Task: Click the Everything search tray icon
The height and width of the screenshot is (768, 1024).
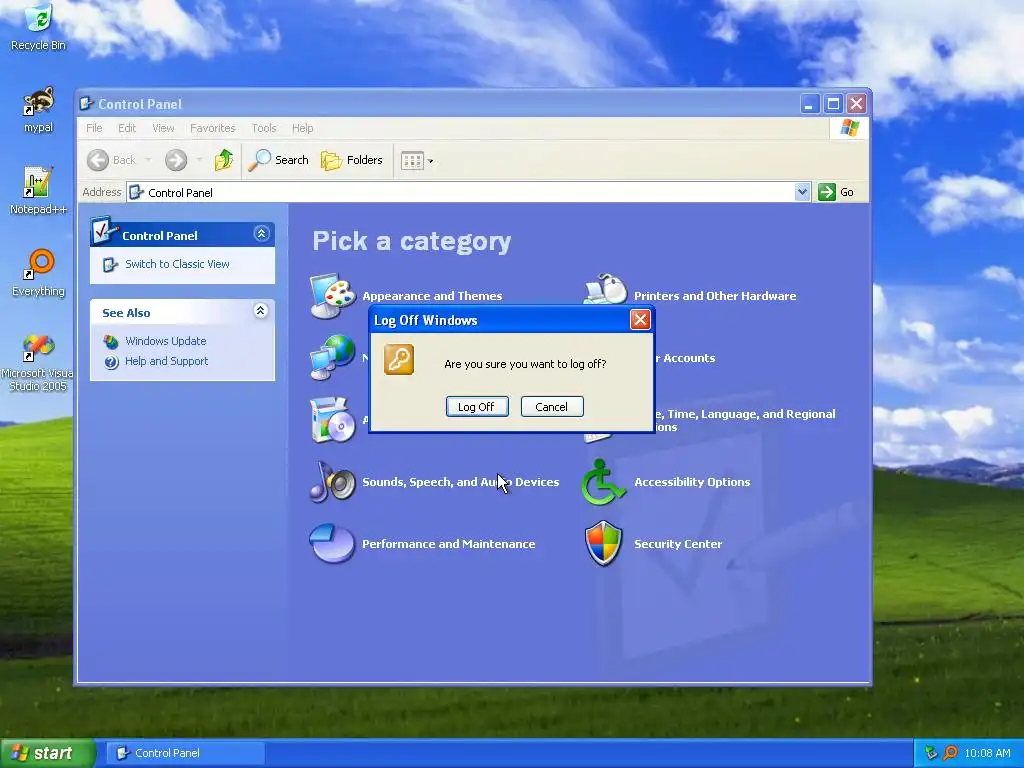Action: pyautogui.click(x=950, y=753)
